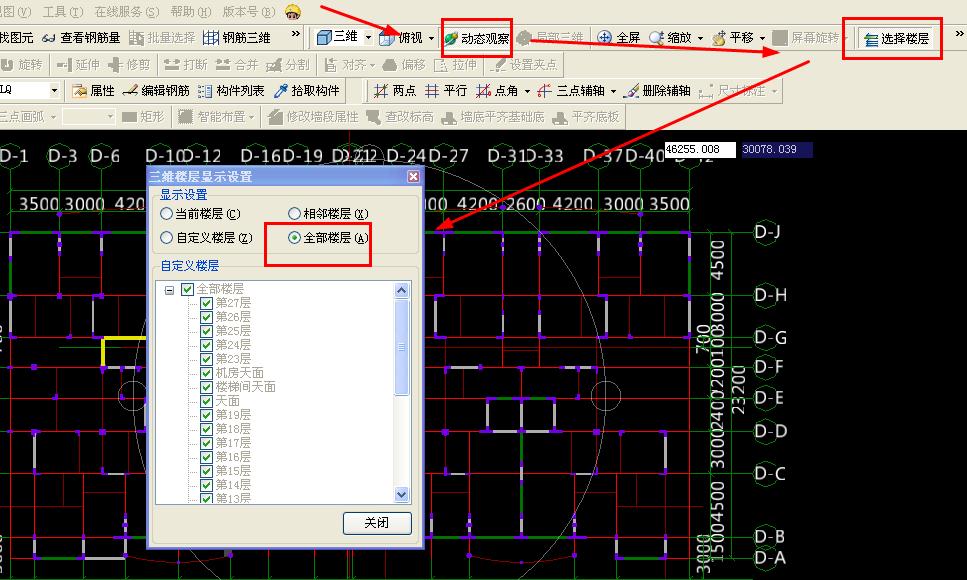Click 删除辅轴 delete auxiliary axis tool
The height and width of the screenshot is (580, 967).
coord(657,91)
